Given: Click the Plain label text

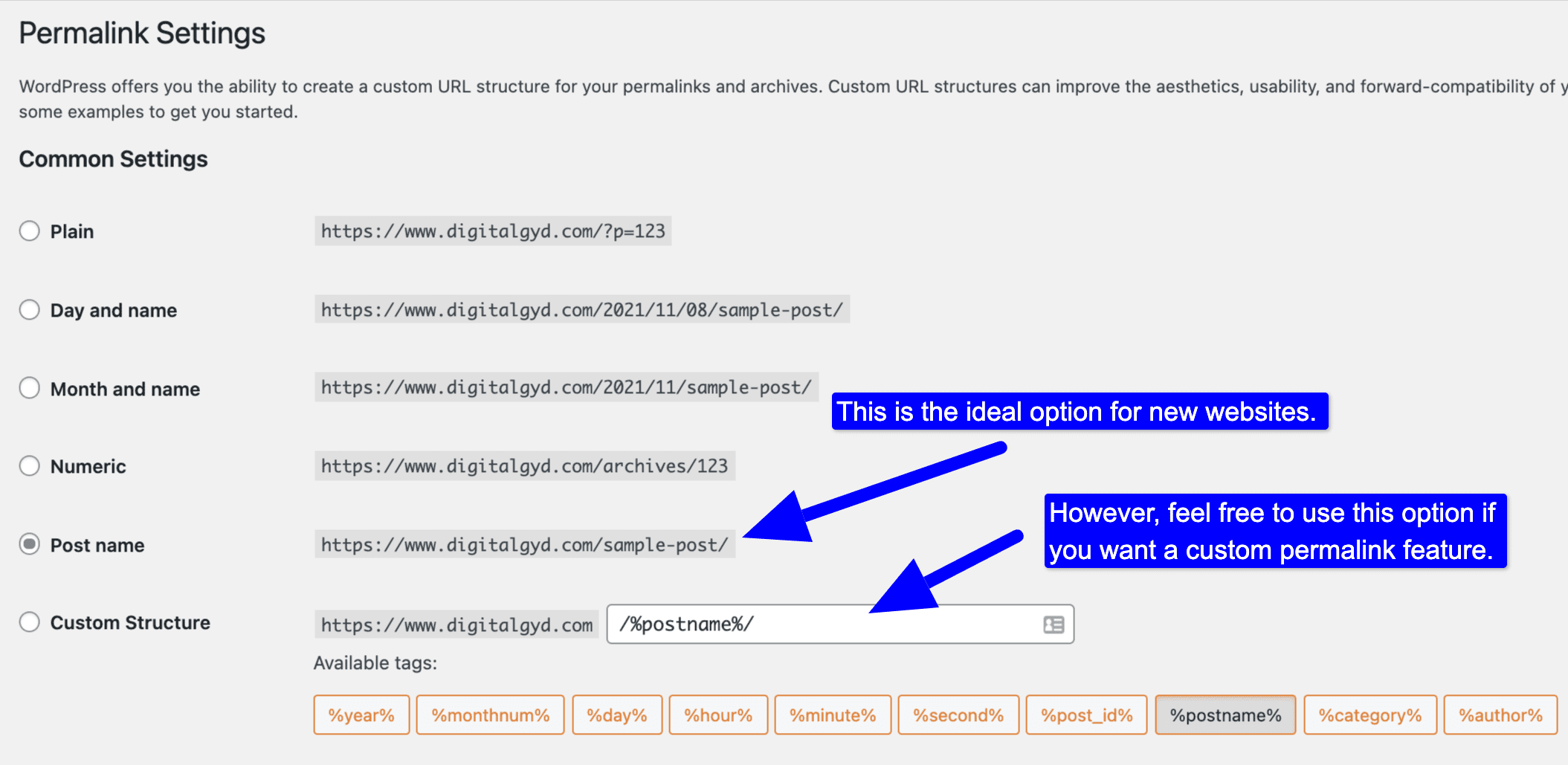Looking at the screenshot, I should (72, 232).
